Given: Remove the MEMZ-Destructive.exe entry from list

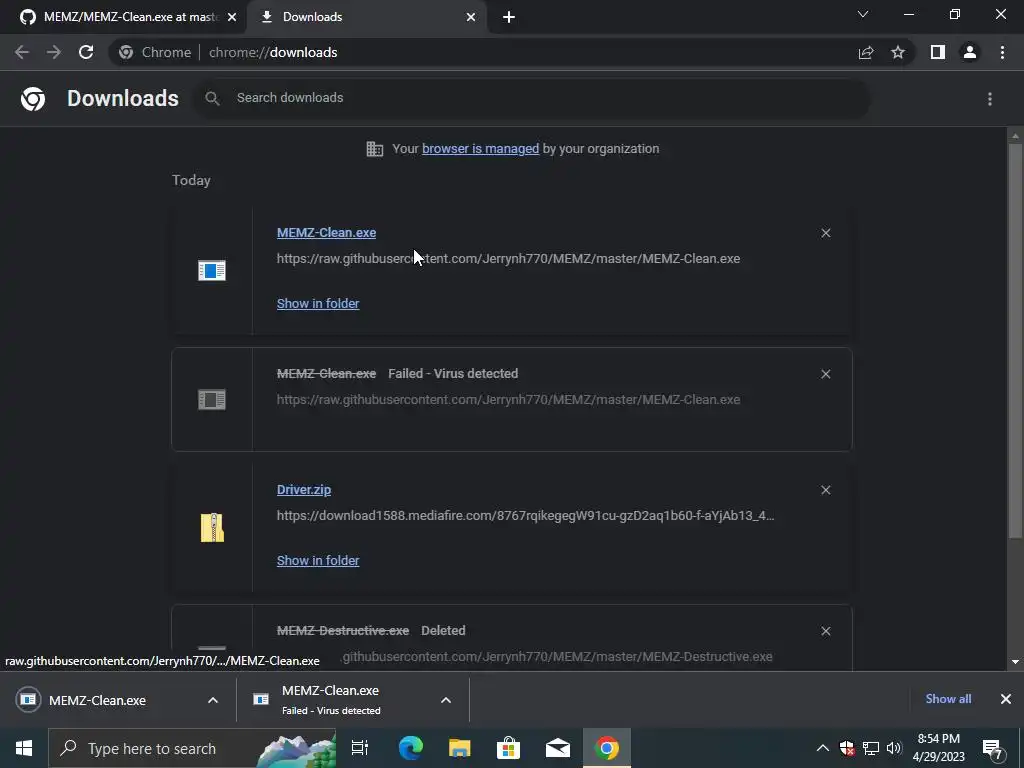Looking at the screenshot, I should pos(825,631).
